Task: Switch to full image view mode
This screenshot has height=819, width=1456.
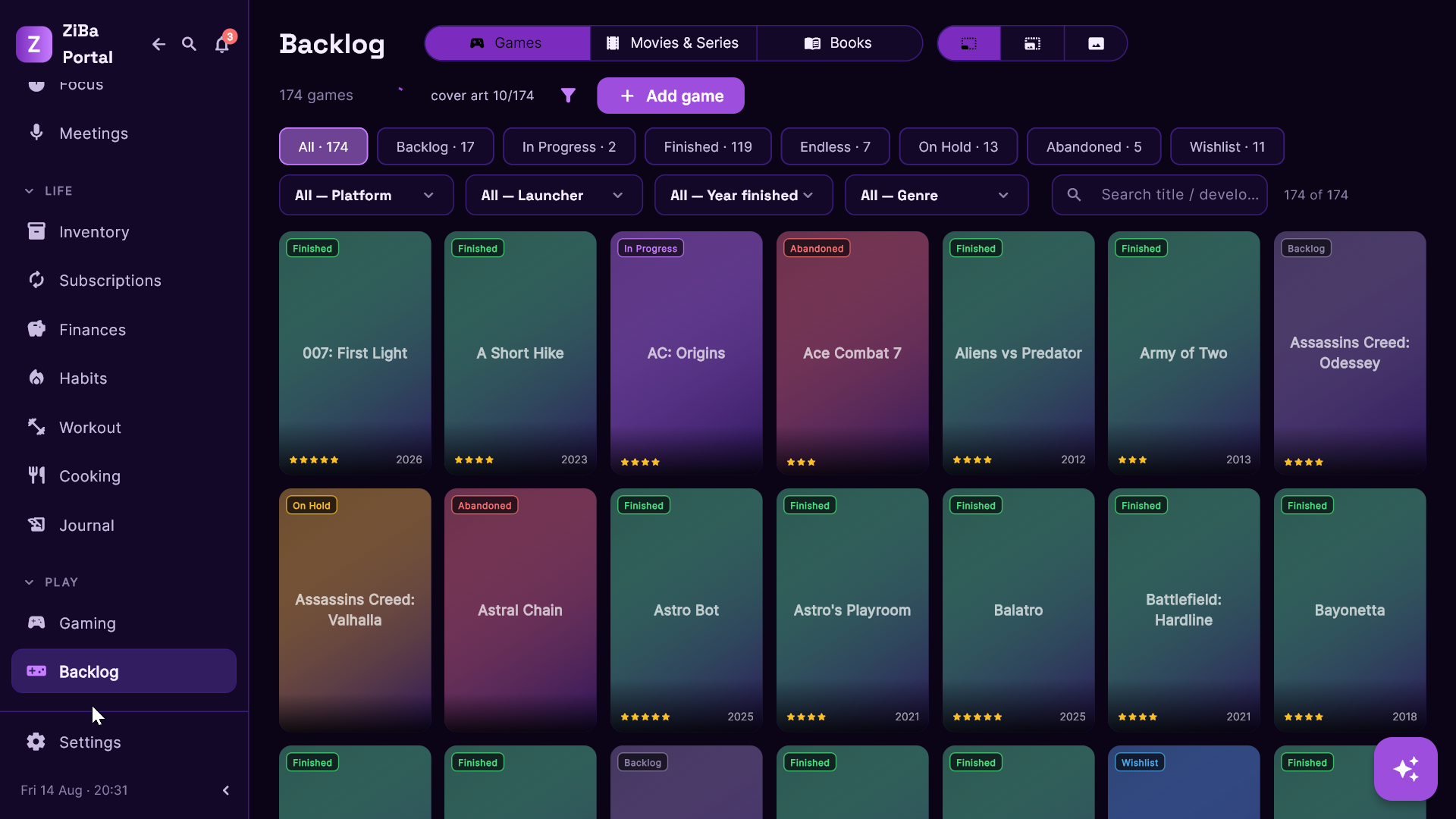Action: coord(1096,43)
